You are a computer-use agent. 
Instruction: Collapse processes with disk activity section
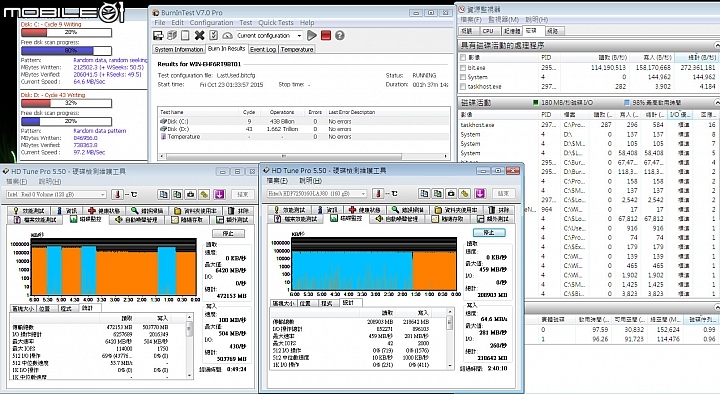point(716,45)
